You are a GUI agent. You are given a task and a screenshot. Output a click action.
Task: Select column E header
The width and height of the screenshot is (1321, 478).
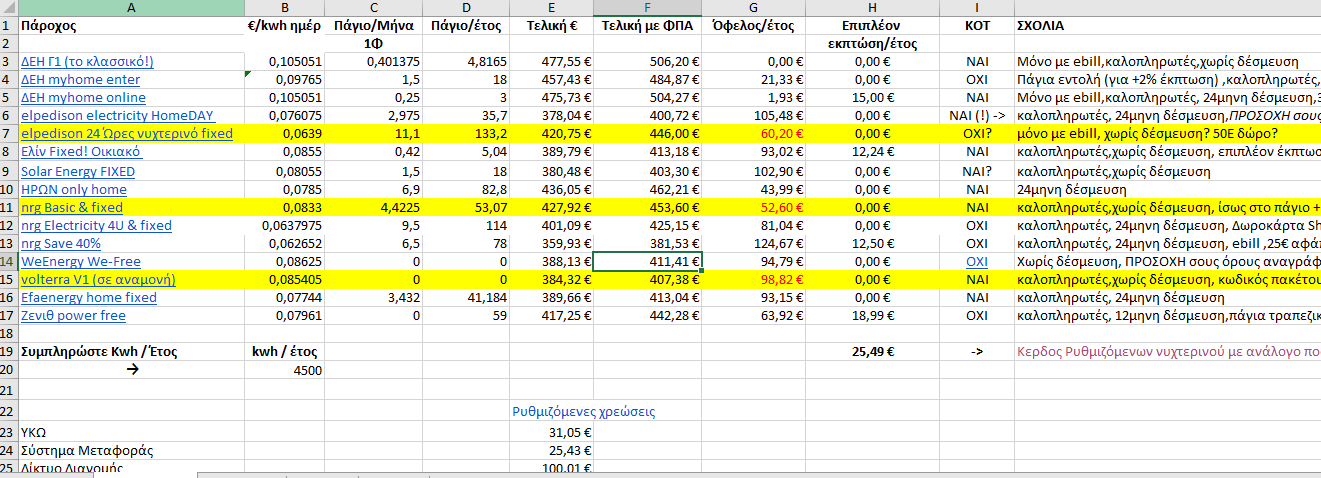click(x=551, y=8)
